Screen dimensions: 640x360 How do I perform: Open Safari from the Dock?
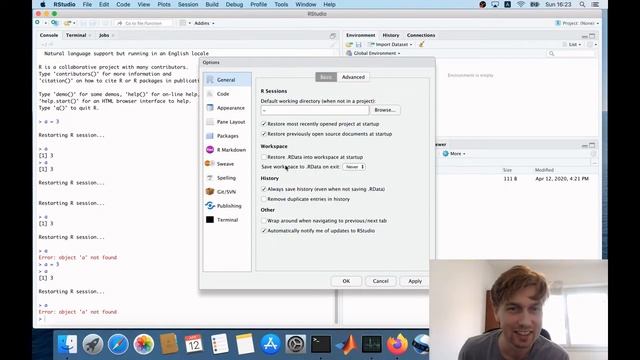pyautogui.click(x=118, y=344)
